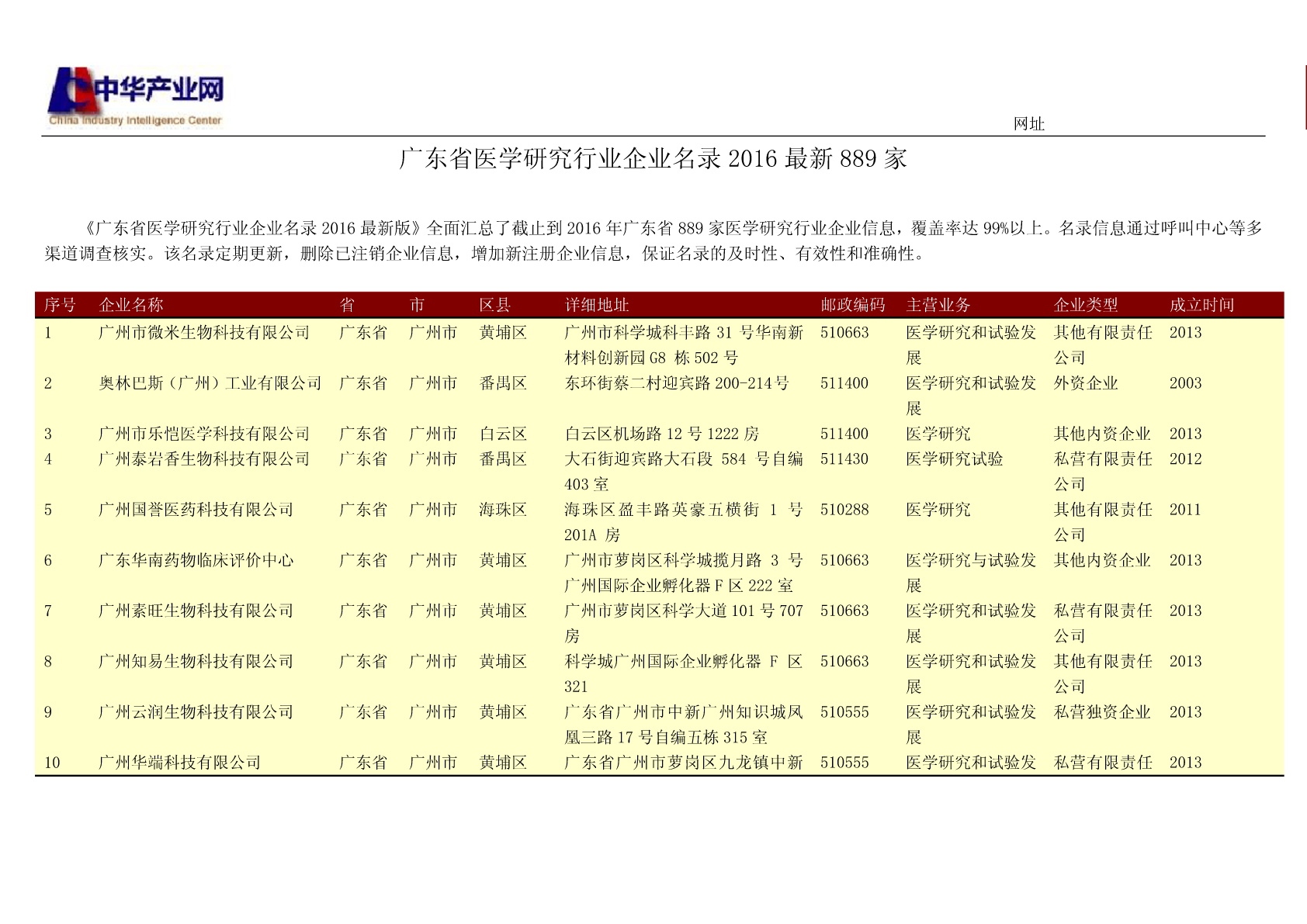The height and width of the screenshot is (924, 1307).
Task: Click the 网址 label in the header
Action: click(1029, 124)
